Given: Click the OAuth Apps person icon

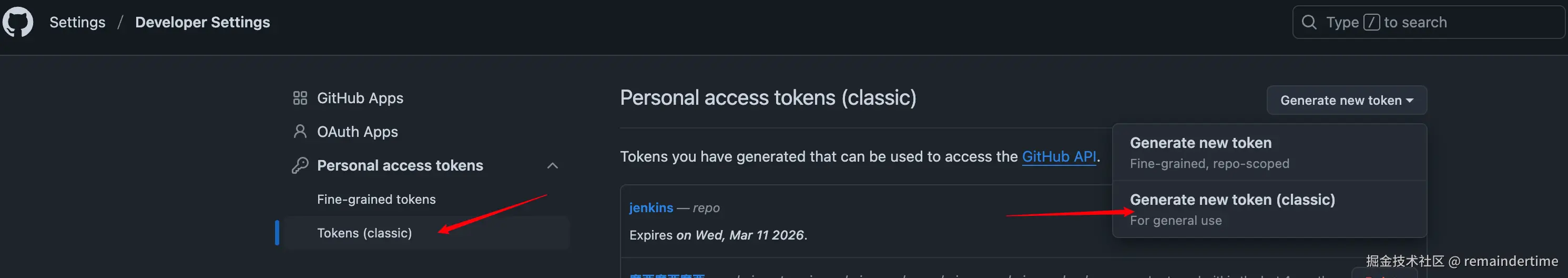Looking at the screenshot, I should click(300, 132).
